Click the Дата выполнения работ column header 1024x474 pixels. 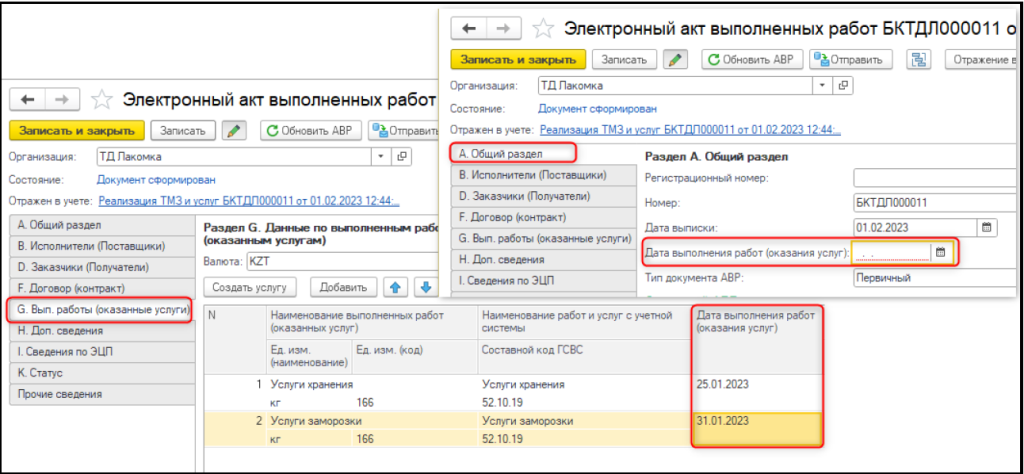pos(756,339)
